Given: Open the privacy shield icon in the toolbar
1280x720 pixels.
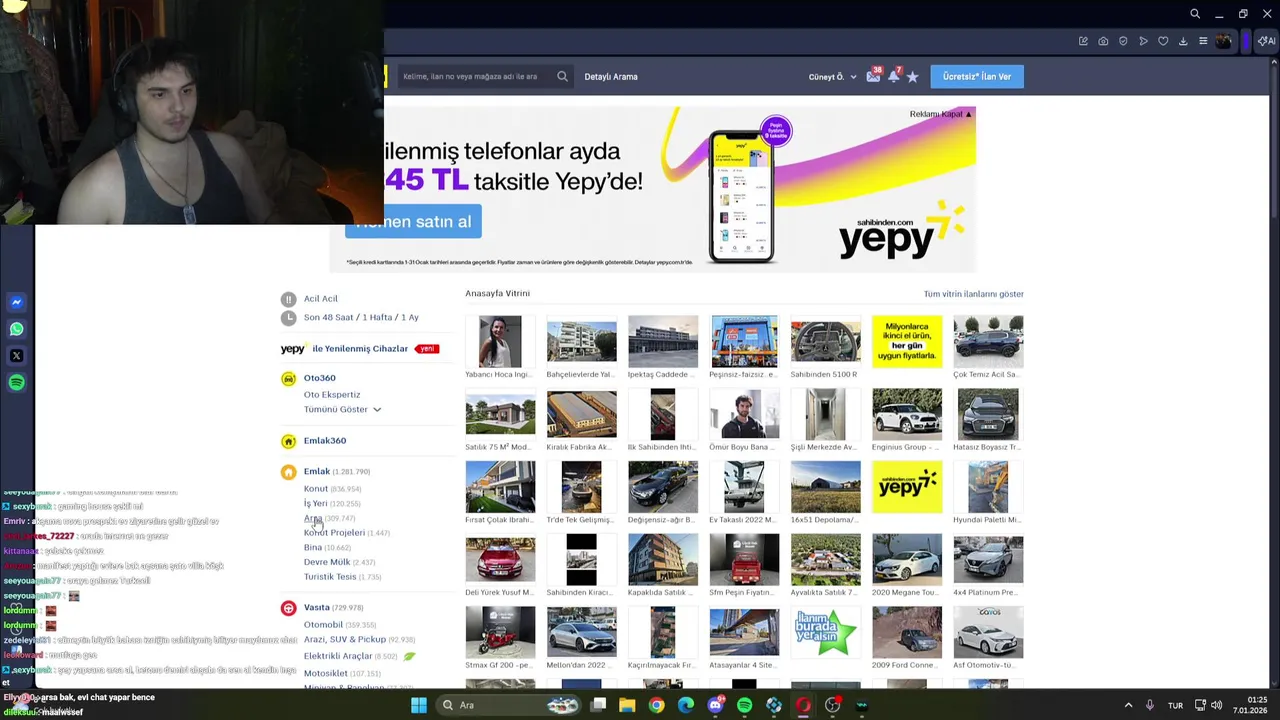Looking at the screenshot, I should tap(1123, 41).
